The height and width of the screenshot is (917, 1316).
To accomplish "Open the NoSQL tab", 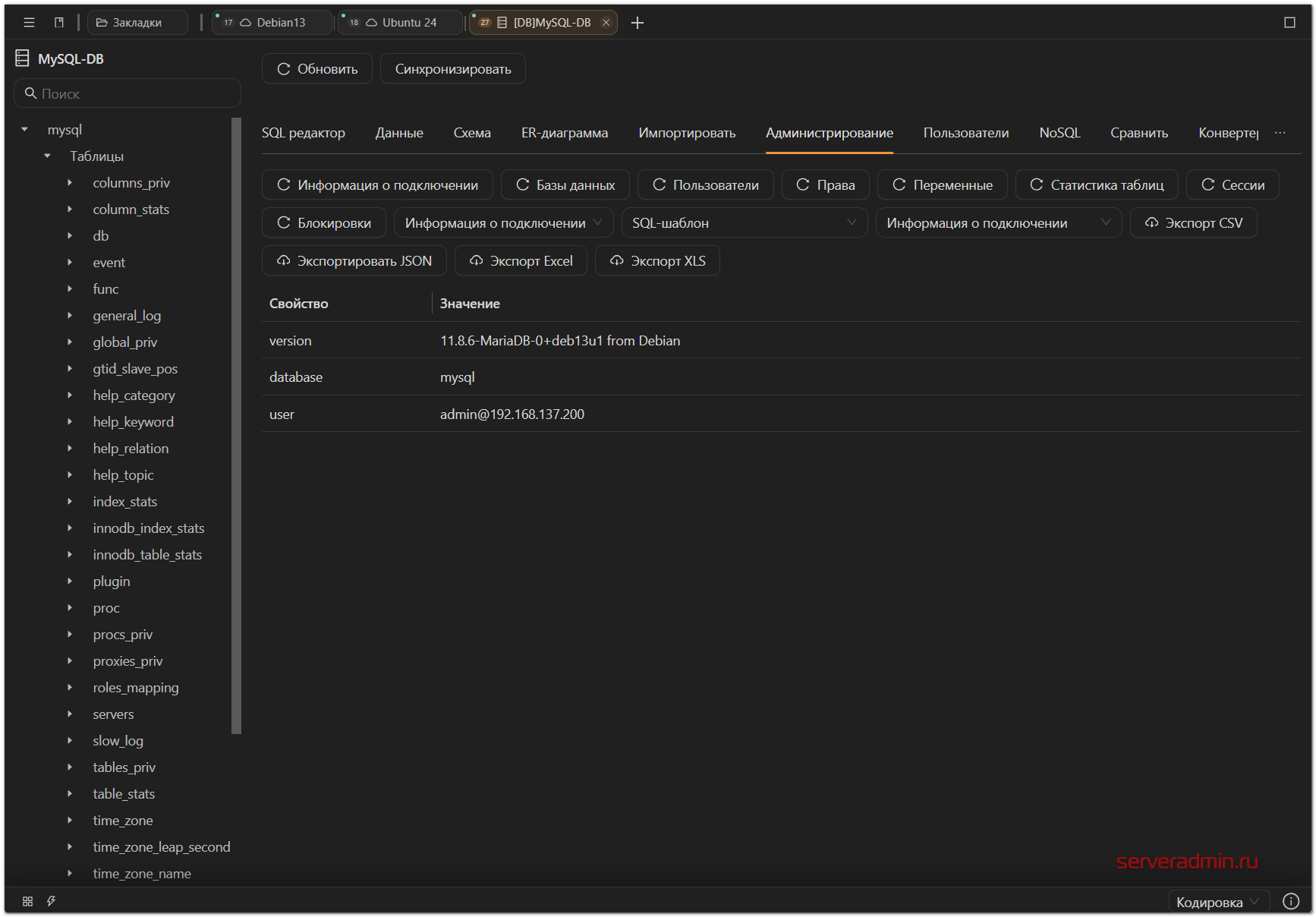I will [1059, 133].
